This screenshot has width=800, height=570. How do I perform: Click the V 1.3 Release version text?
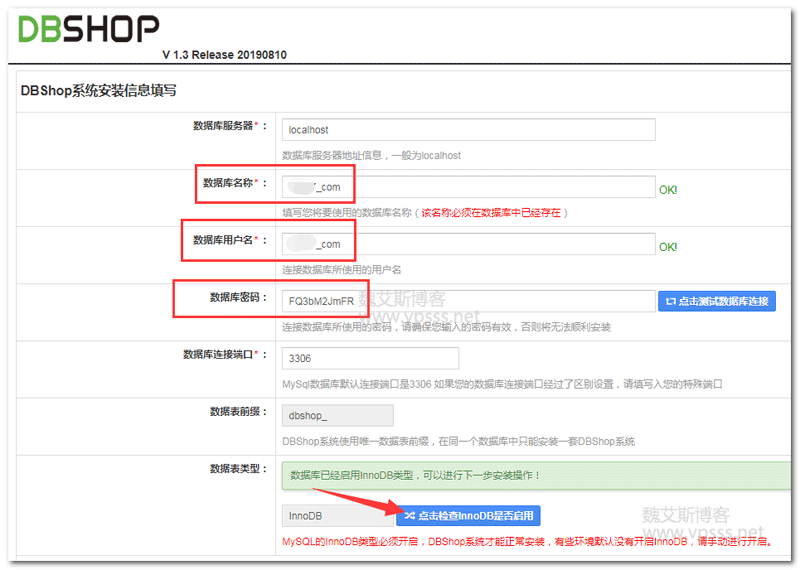tap(224, 55)
